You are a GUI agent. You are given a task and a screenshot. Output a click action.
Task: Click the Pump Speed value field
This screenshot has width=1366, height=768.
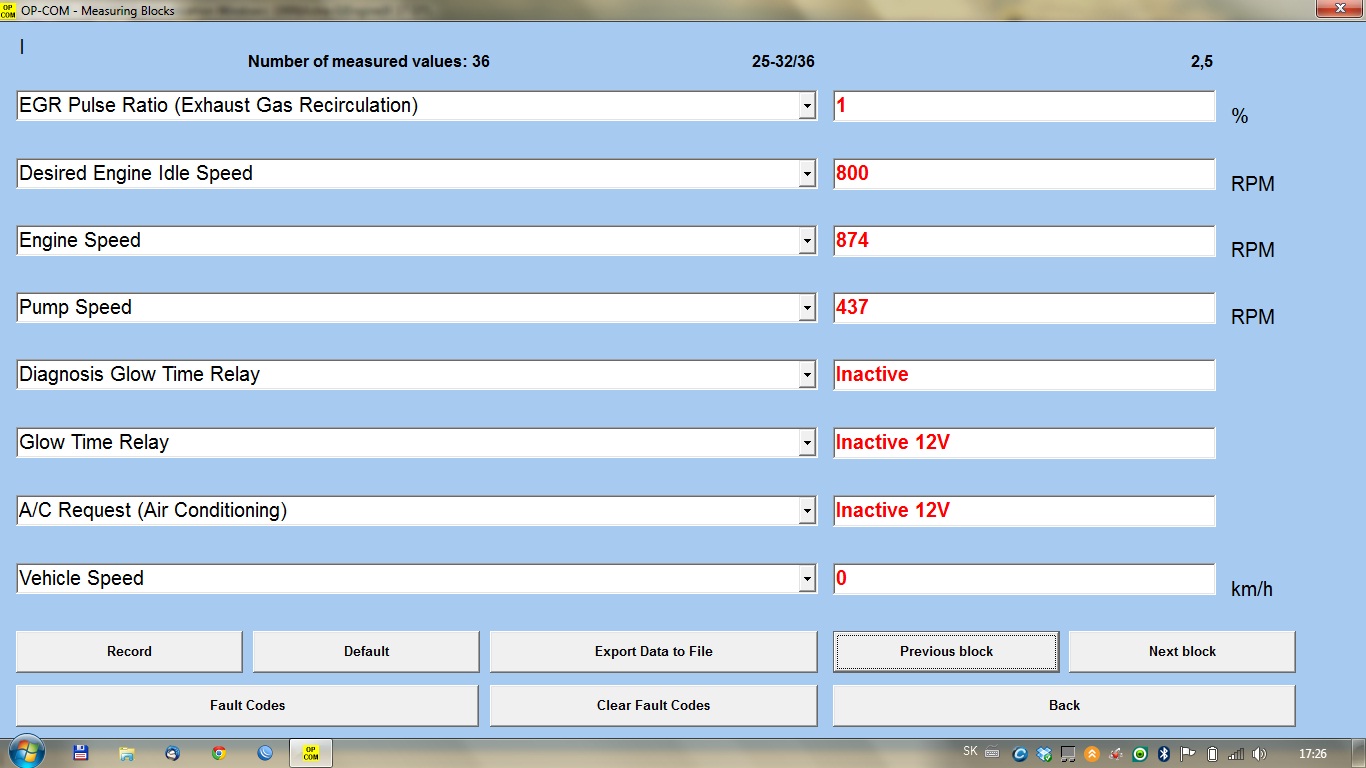tap(1024, 308)
